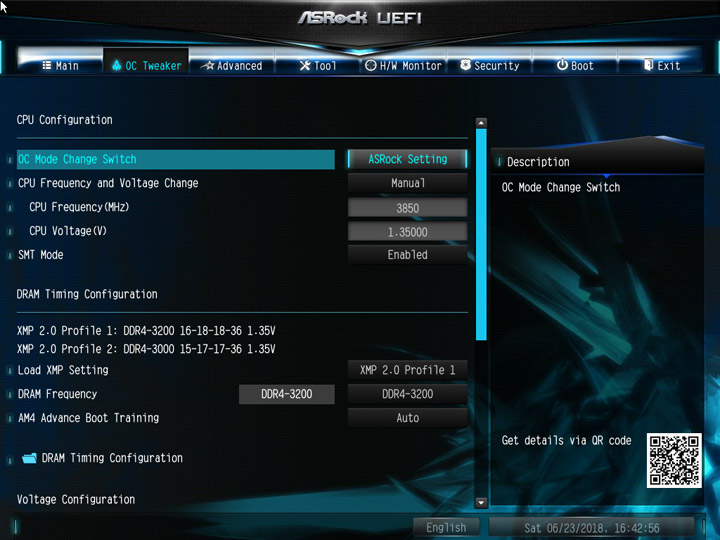The image size is (720, 540).
Task: Click the Advanced star icon
Action: coord(209,65)
